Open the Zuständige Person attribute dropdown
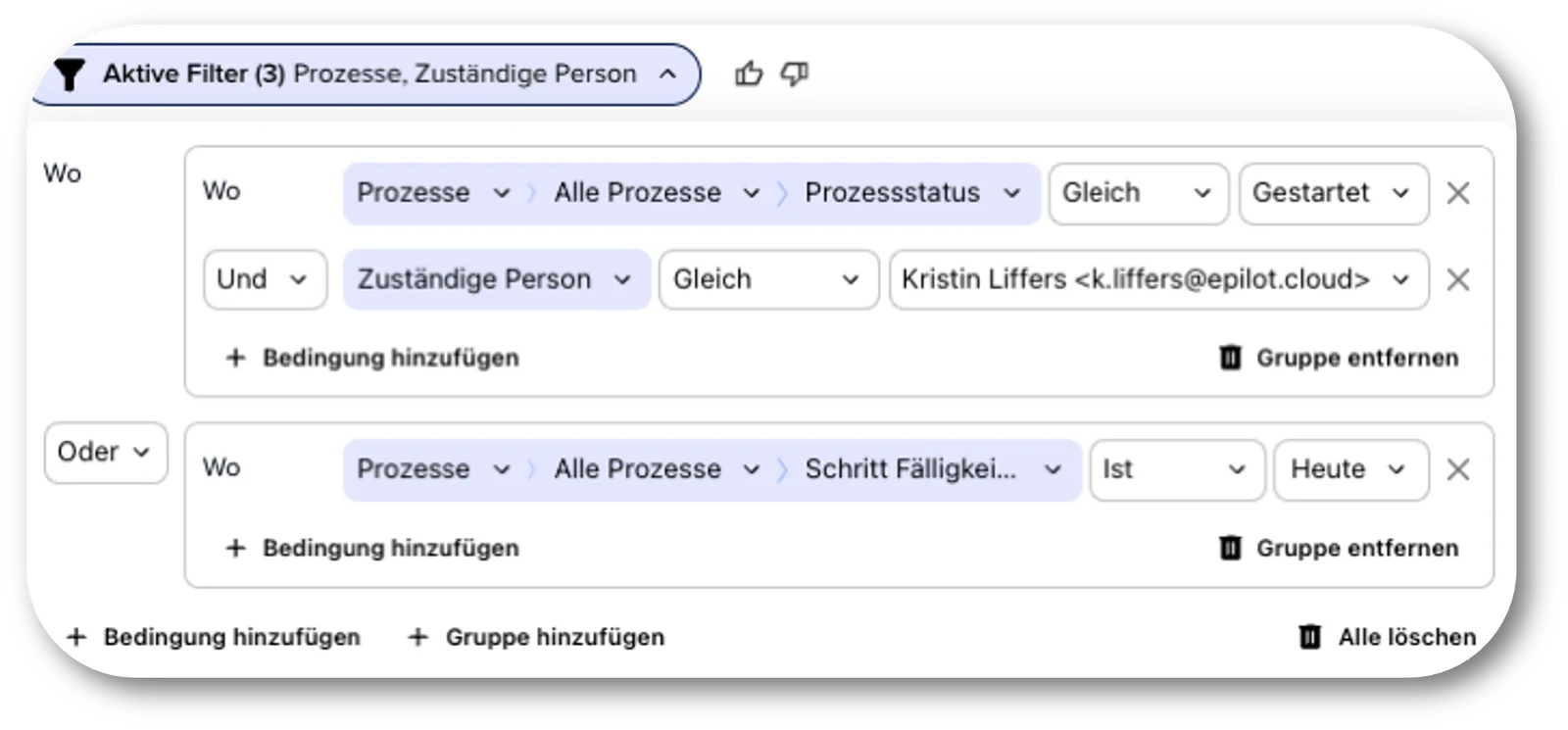Screen dimensions: 1568x730 (496, 280)
